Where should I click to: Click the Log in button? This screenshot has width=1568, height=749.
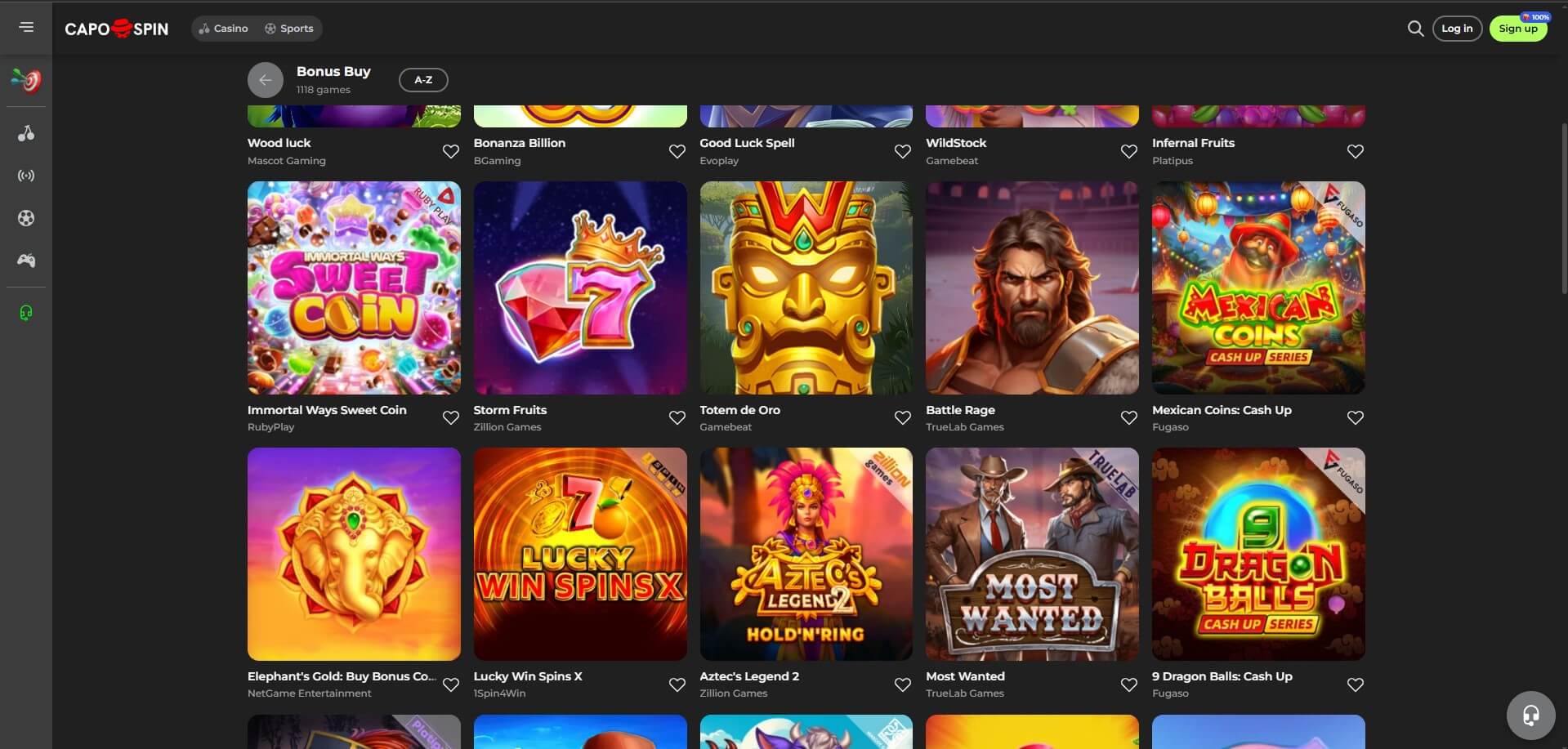click(1457, 29)
